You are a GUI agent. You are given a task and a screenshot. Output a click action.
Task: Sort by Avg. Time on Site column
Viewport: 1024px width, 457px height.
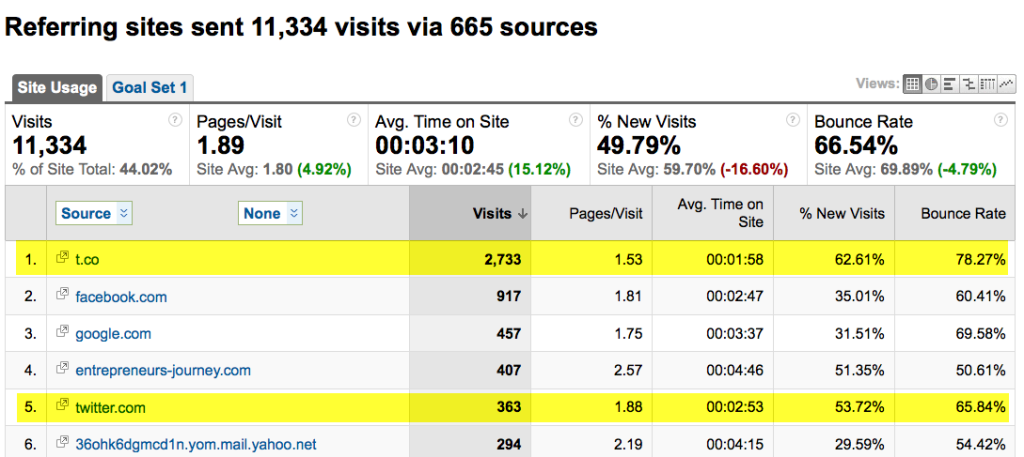point(712,213)
